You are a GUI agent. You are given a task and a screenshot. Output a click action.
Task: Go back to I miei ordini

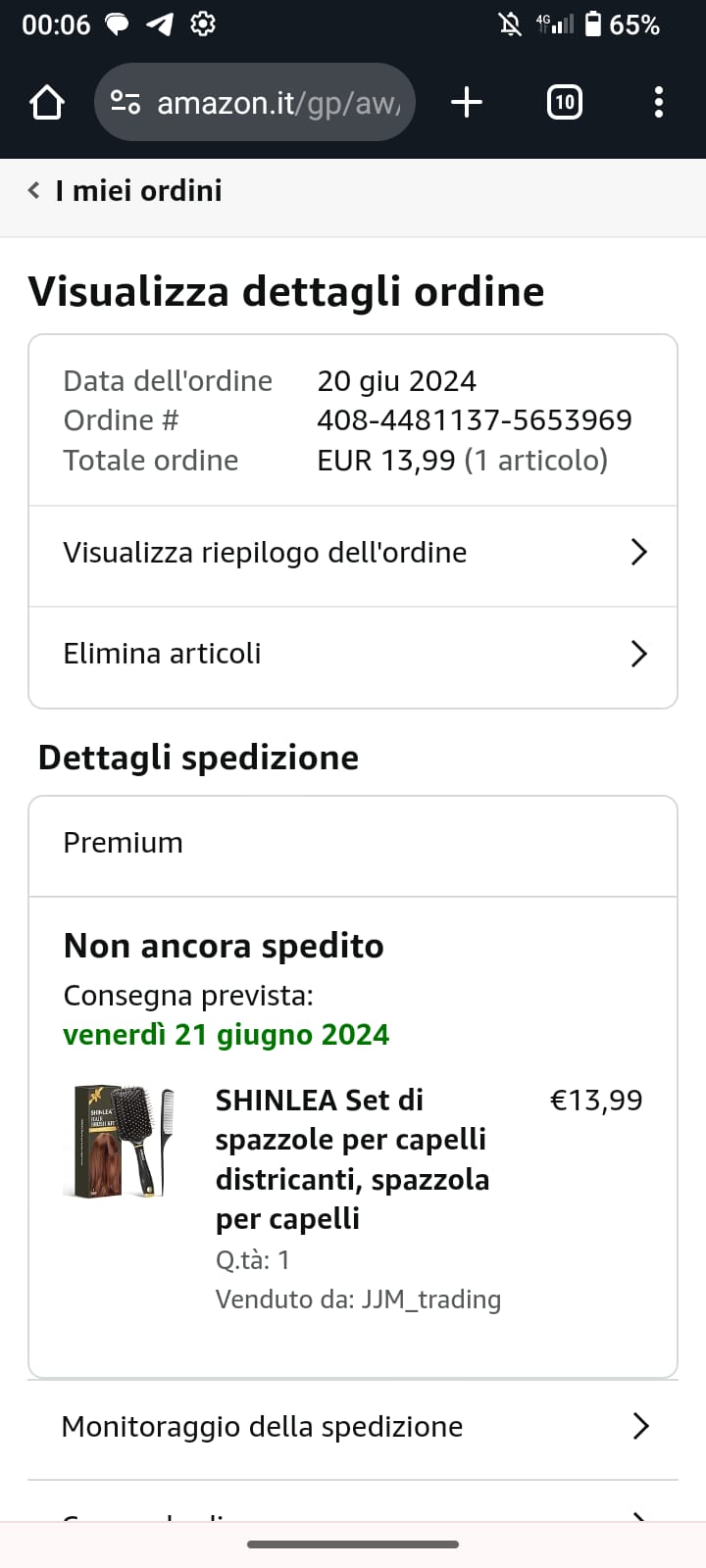point(138,190)
